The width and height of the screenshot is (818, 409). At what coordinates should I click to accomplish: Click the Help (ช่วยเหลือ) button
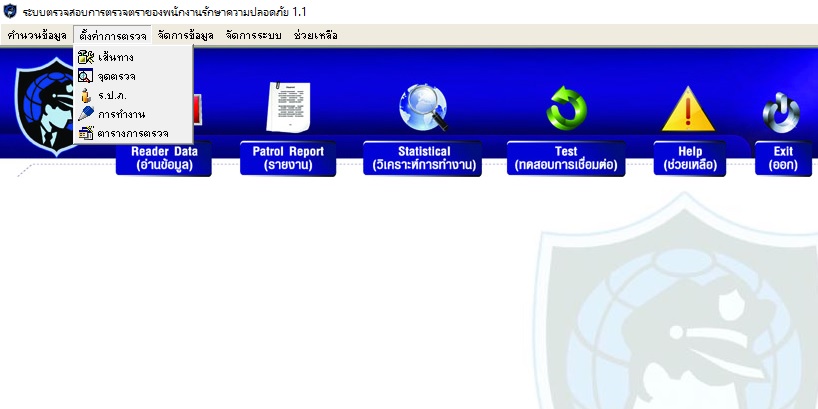[690, 158]
